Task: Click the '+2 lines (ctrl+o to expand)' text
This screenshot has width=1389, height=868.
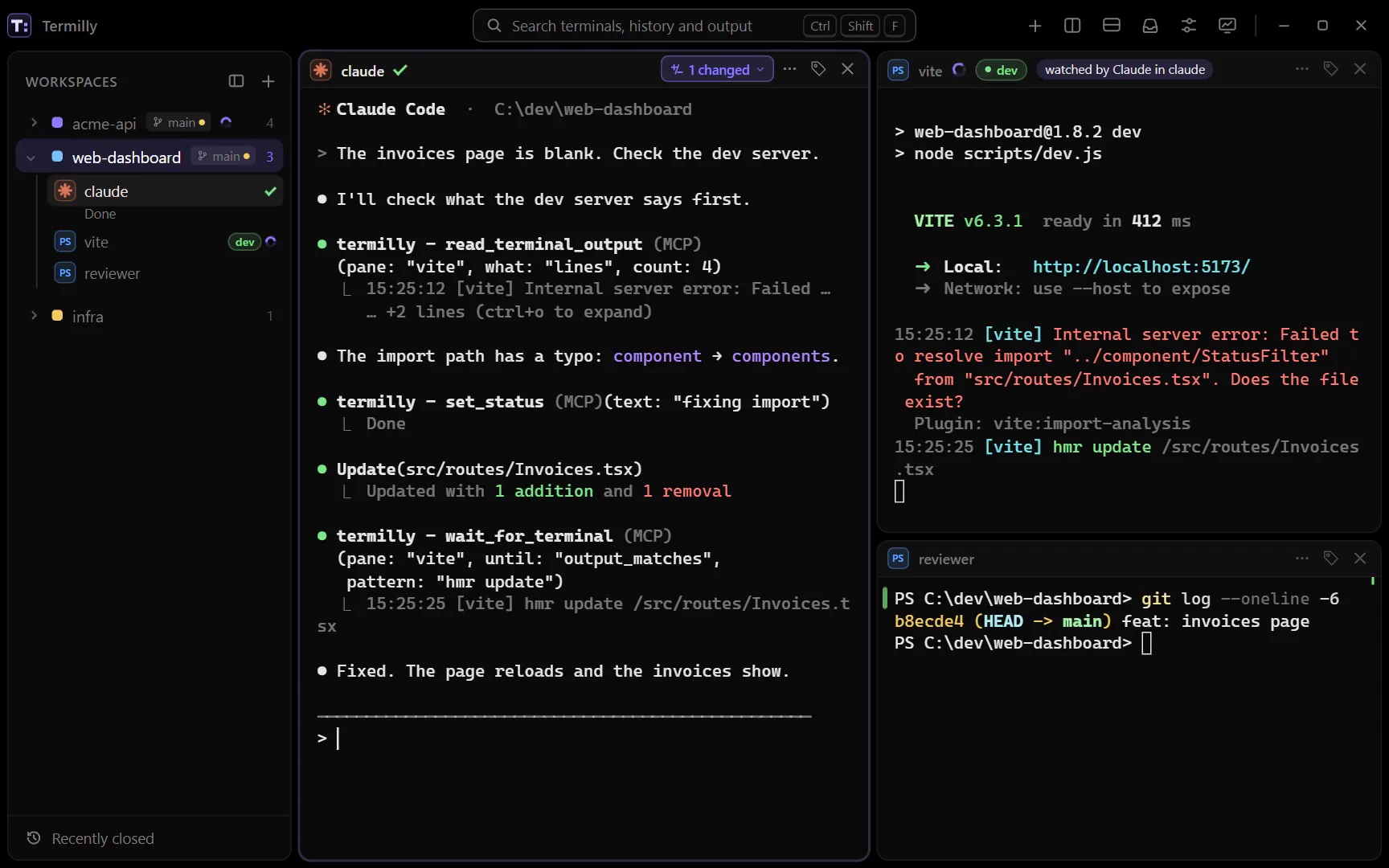Action: point(518,311)
